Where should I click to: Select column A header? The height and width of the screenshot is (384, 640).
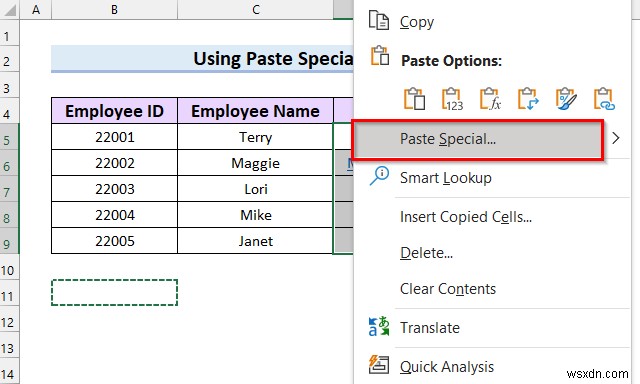click(36, 10)
